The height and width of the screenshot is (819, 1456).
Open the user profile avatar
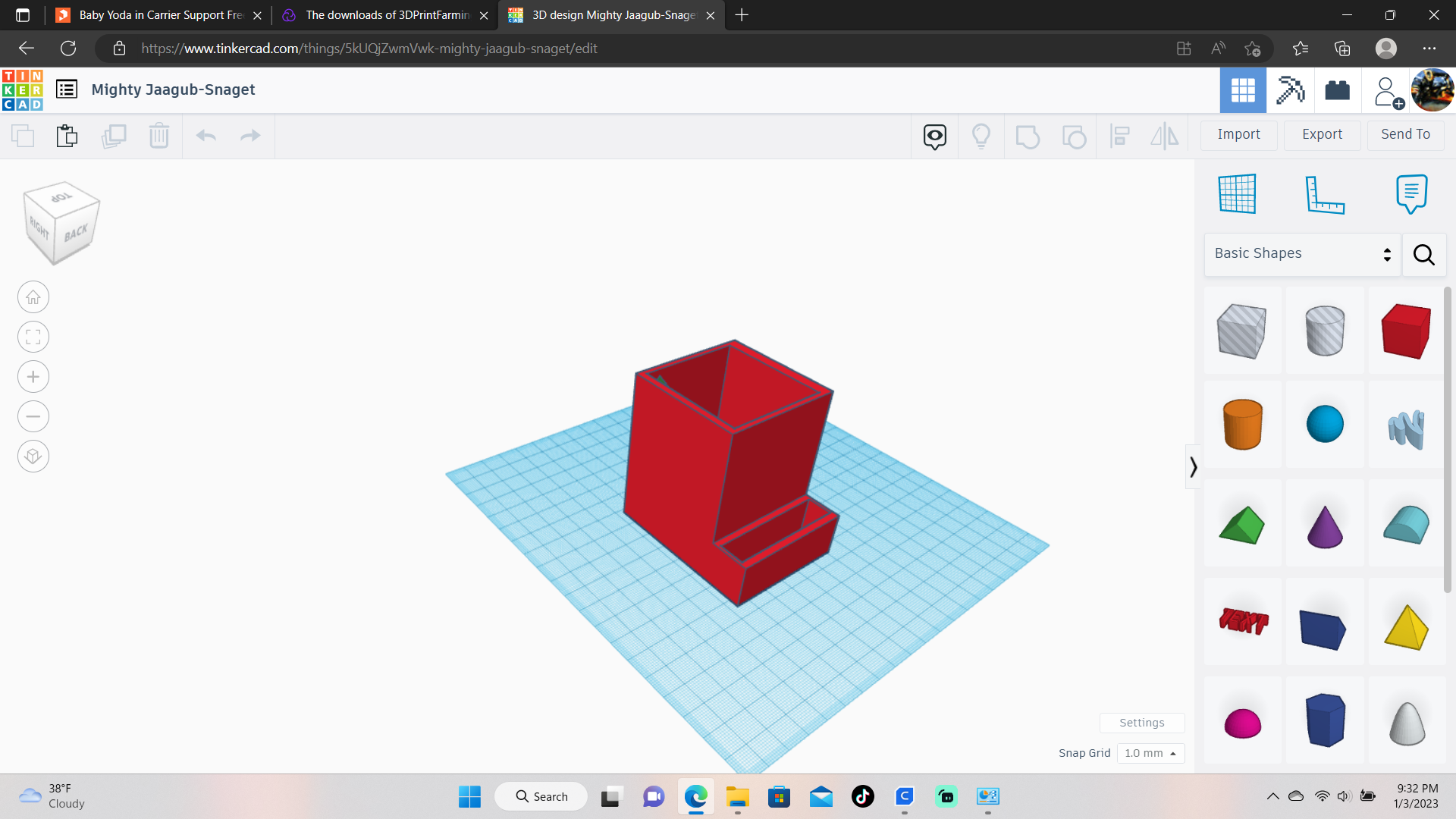[1432, 90]
